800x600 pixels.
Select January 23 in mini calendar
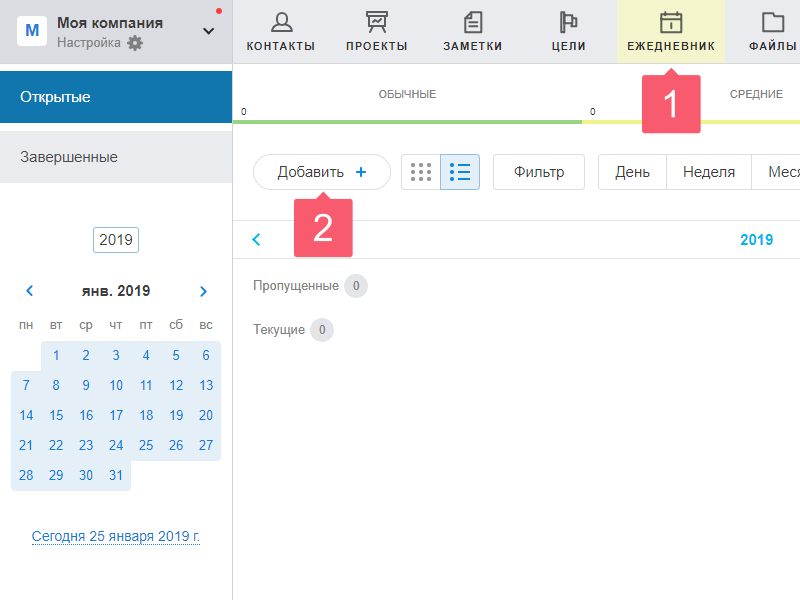(86, 445)
